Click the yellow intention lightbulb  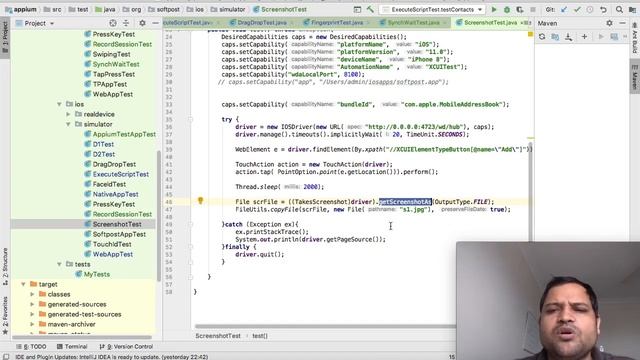pyautogui.click(x=200, y=200)
